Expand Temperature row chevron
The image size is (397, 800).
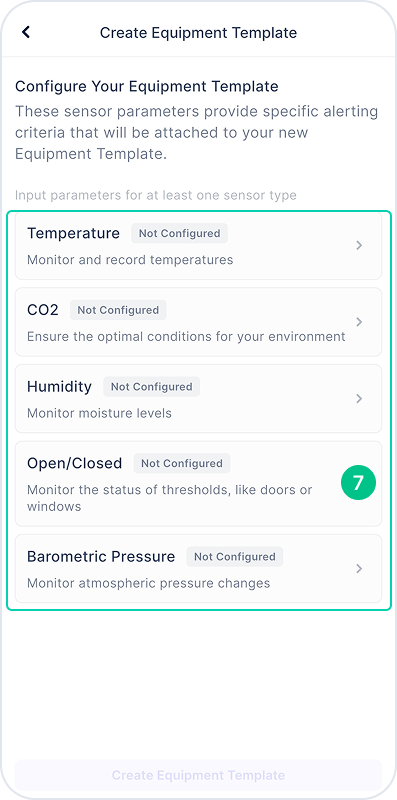coord(359,245)
